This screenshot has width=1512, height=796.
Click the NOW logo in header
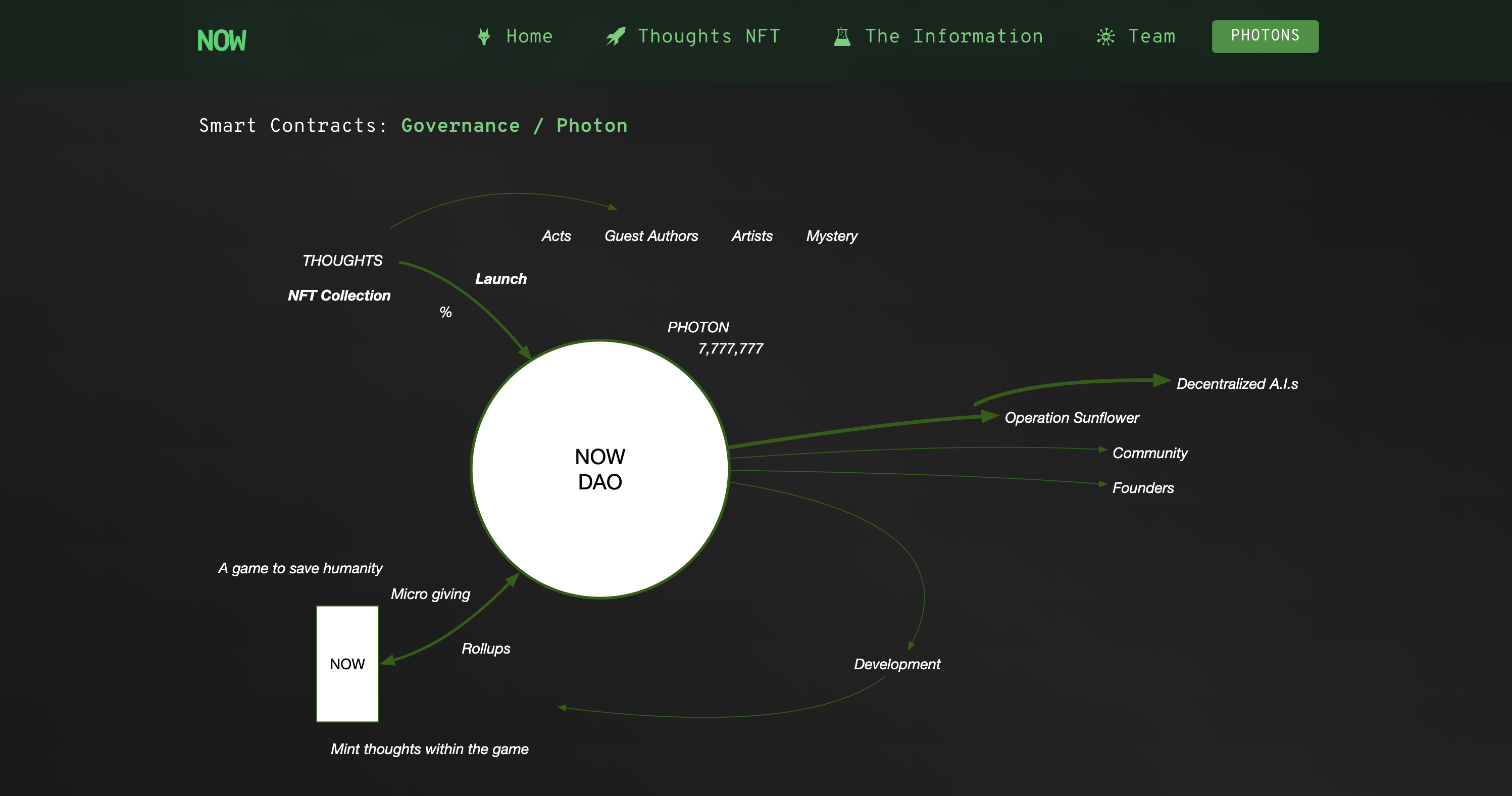click(221, 40)
